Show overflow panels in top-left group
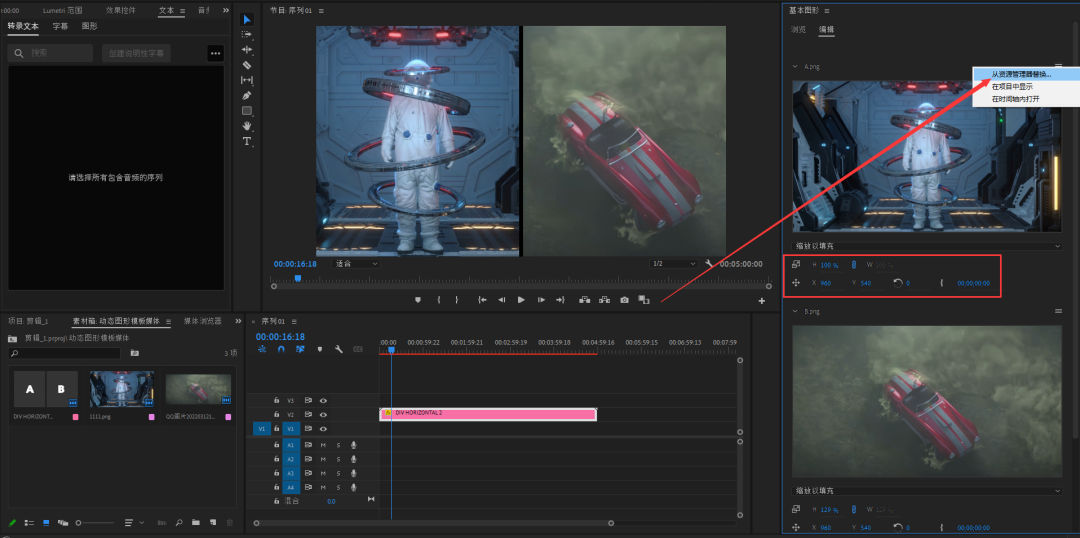This screenshot has height=538, width=1080. (x=226, y=10)
